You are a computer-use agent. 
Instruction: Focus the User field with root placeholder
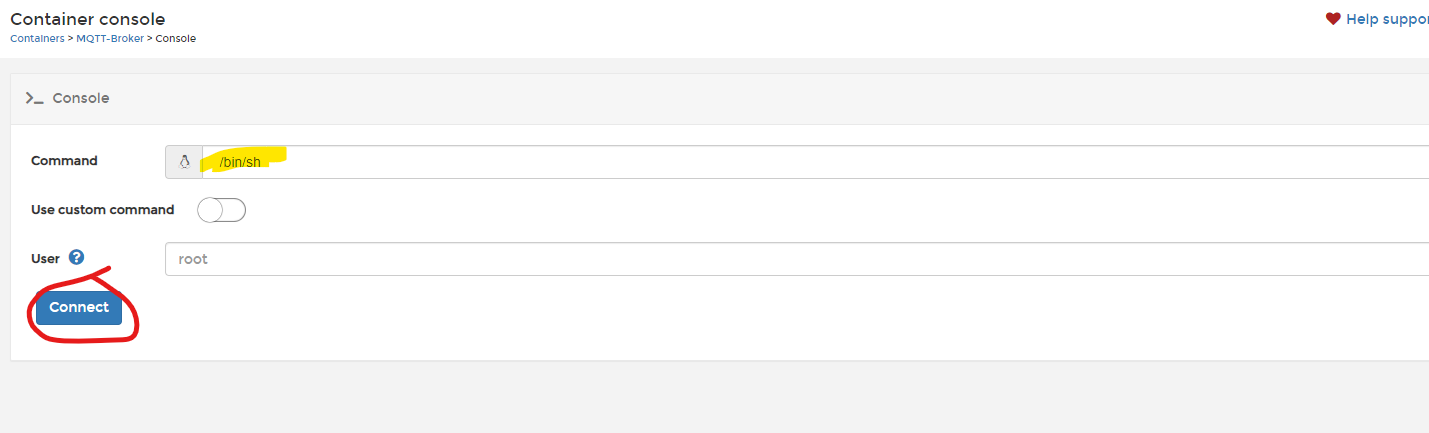click(797, 259)
